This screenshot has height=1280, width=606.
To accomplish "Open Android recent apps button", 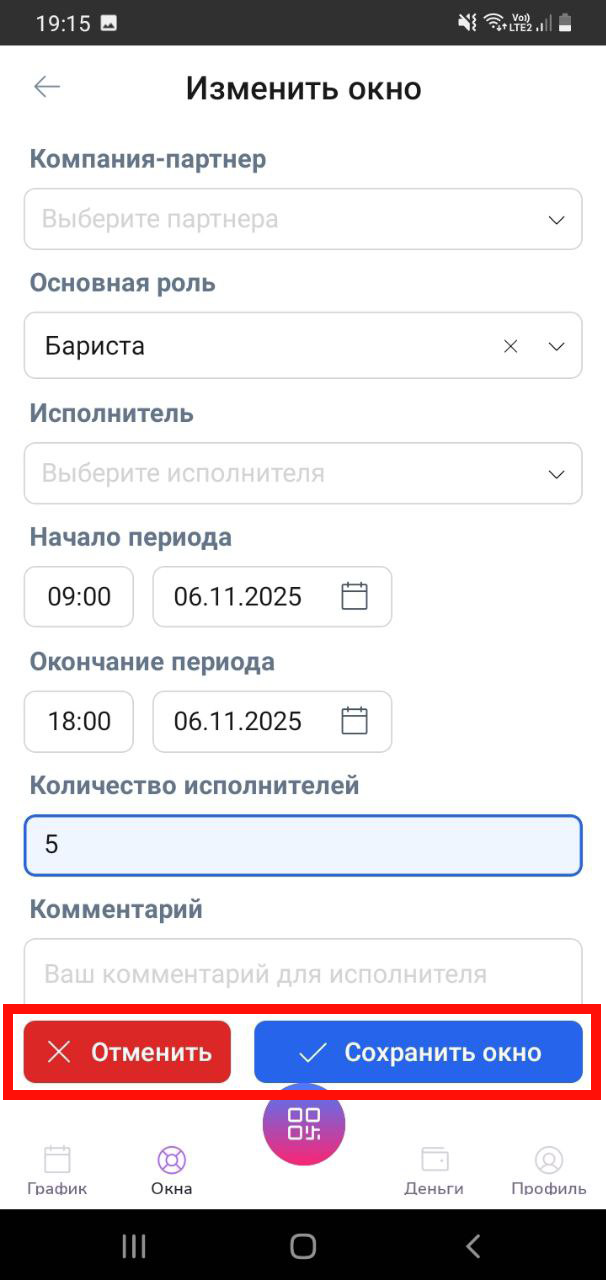I will [133, 1245].
